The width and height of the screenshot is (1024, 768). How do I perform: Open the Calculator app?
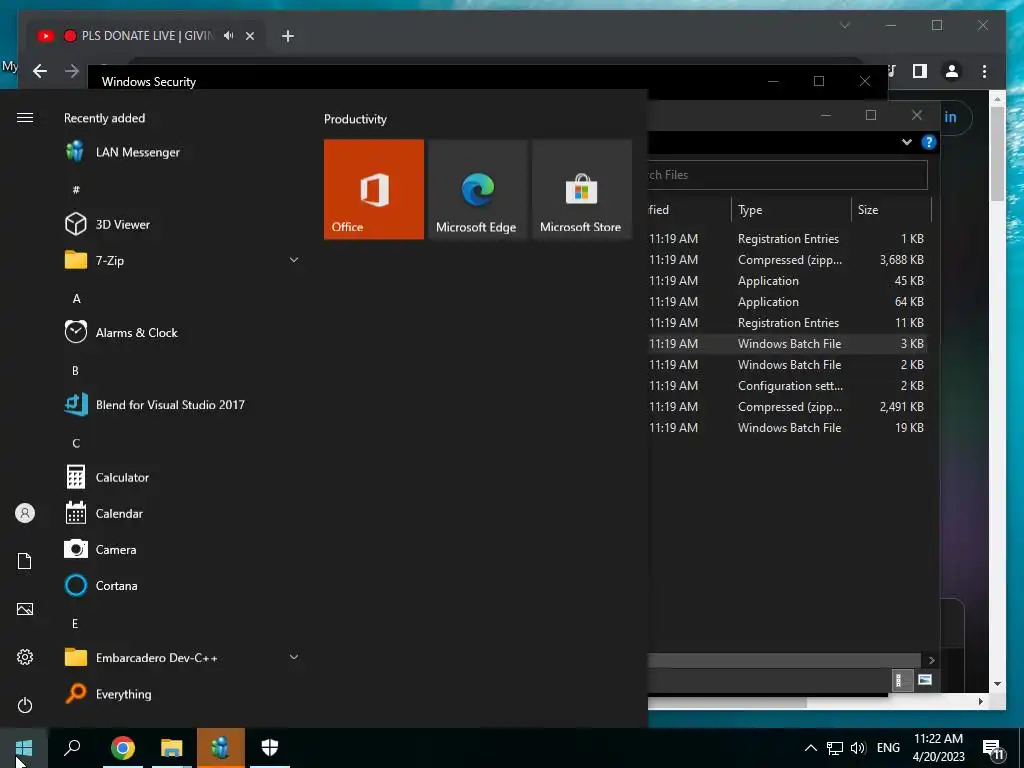[x=181, y=477]
